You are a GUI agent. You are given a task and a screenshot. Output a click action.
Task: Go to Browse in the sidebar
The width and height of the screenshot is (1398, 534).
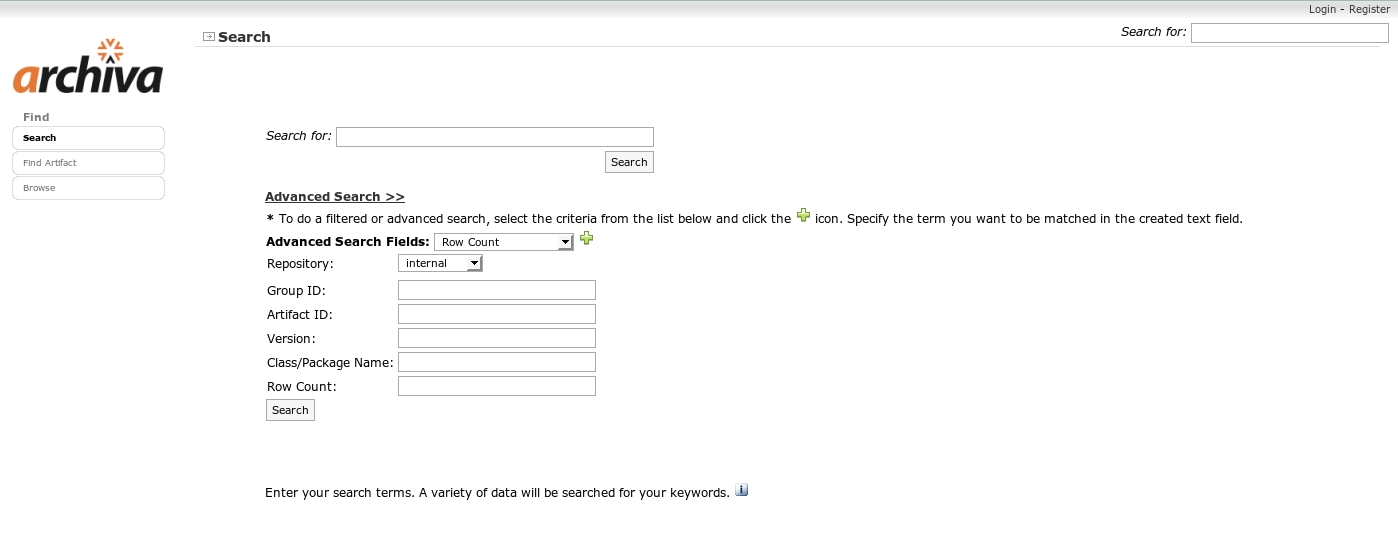(88, 188)
